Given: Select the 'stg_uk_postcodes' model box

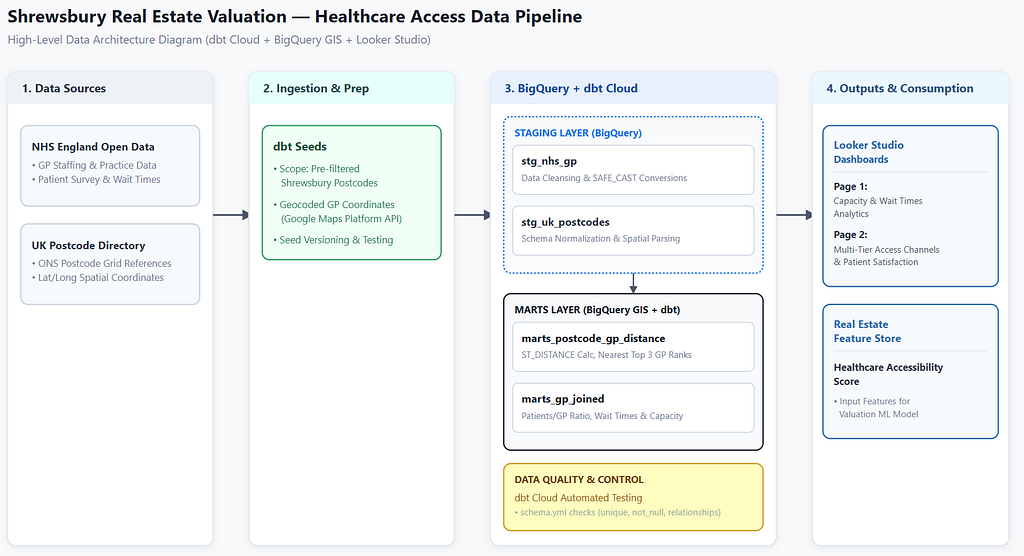Looking at the screenshot, I should pyautogui.click(x=633, y=231).
